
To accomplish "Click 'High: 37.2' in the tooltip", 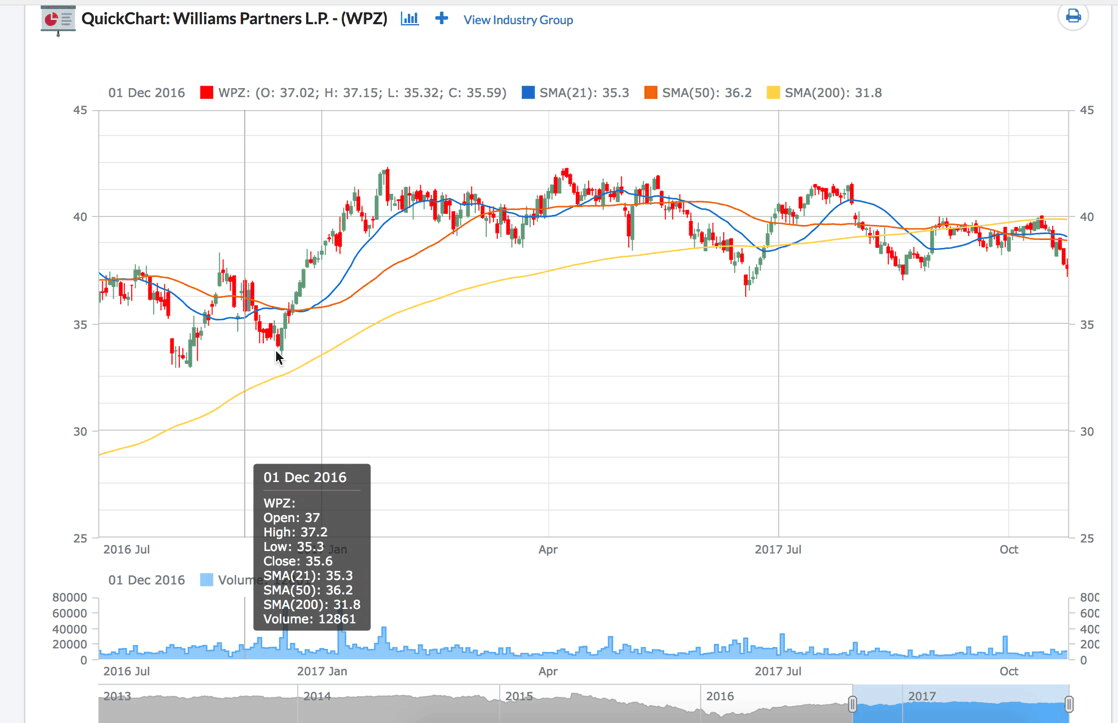I will click(295, 532).
